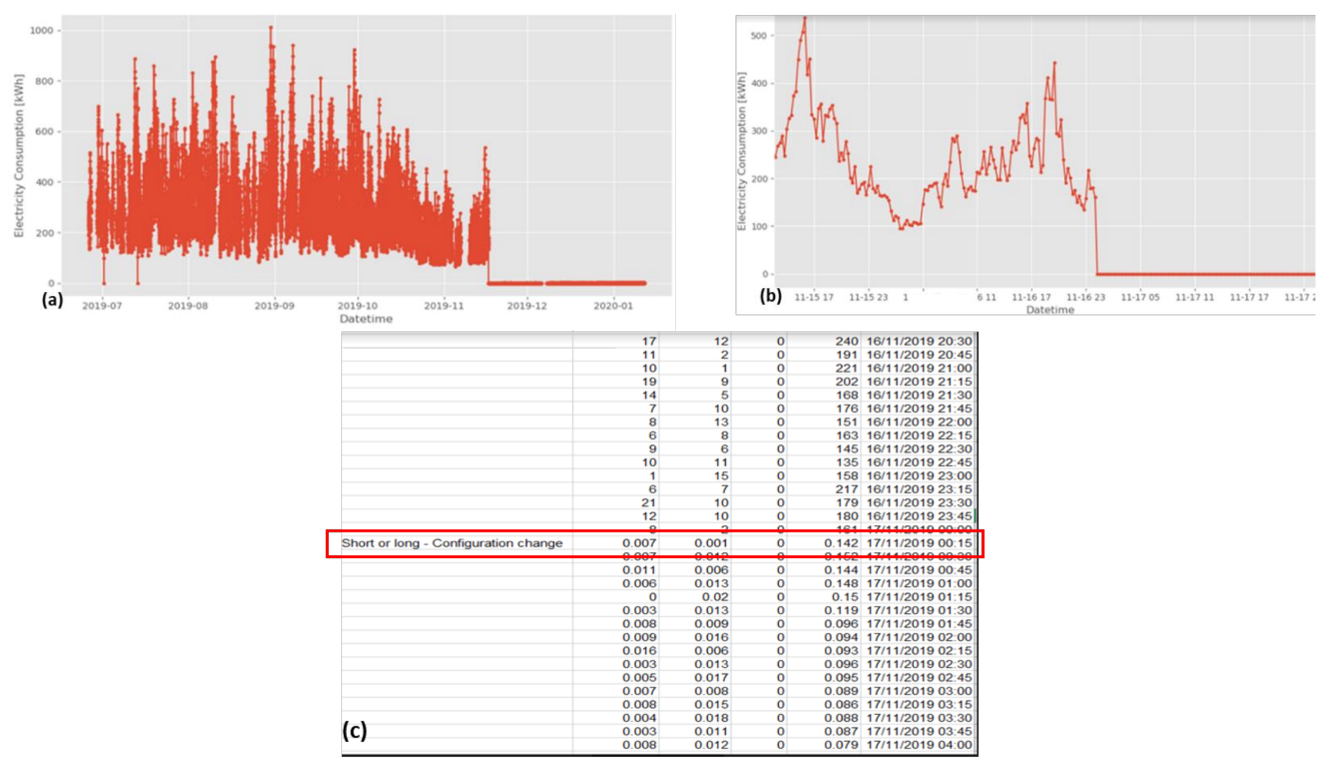Click the 500 y-axis label in chart (b)
This screenshot has width=1336, height=775.
click(x=757, y=35)
